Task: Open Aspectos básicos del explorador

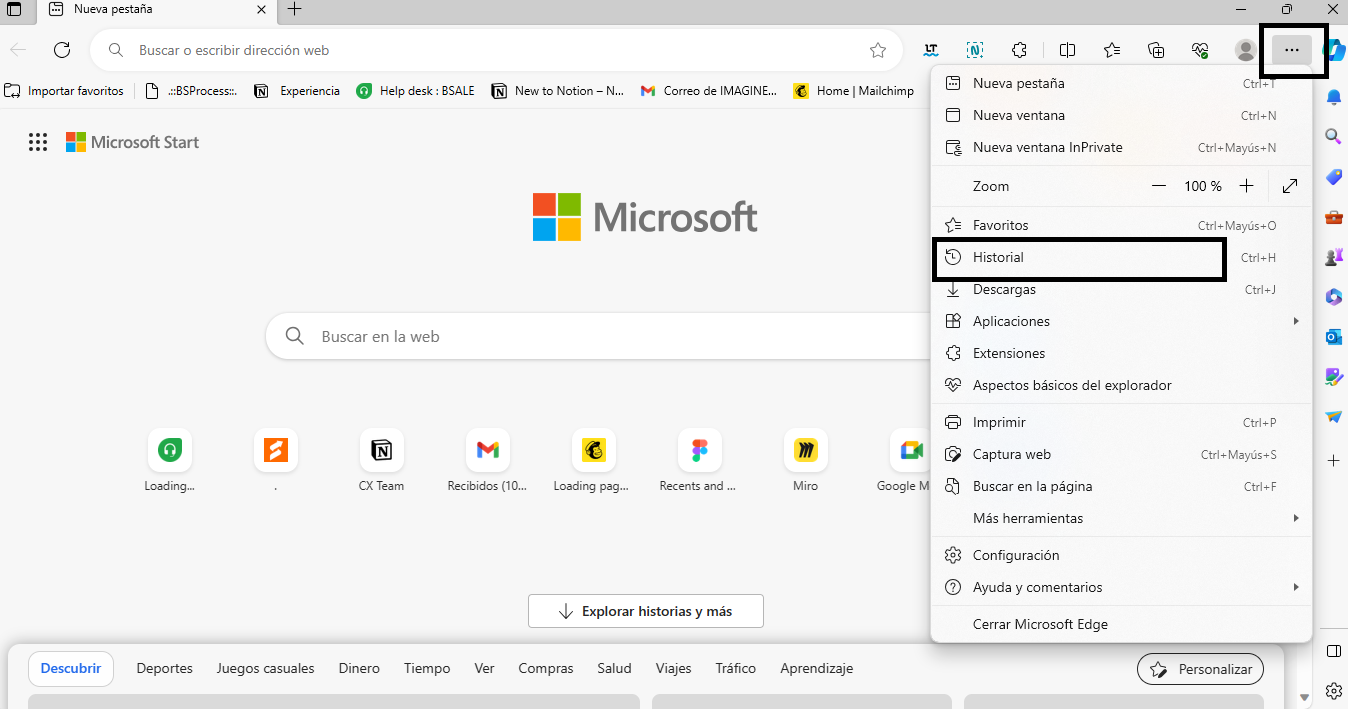Action: point(1121,385)
